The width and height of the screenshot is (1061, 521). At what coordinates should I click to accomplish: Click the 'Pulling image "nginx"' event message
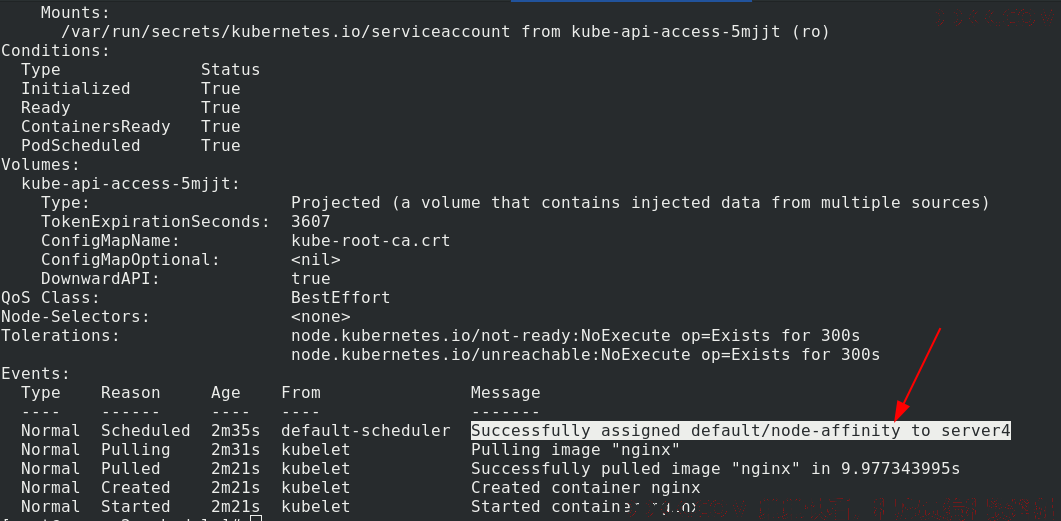[575, 449]
